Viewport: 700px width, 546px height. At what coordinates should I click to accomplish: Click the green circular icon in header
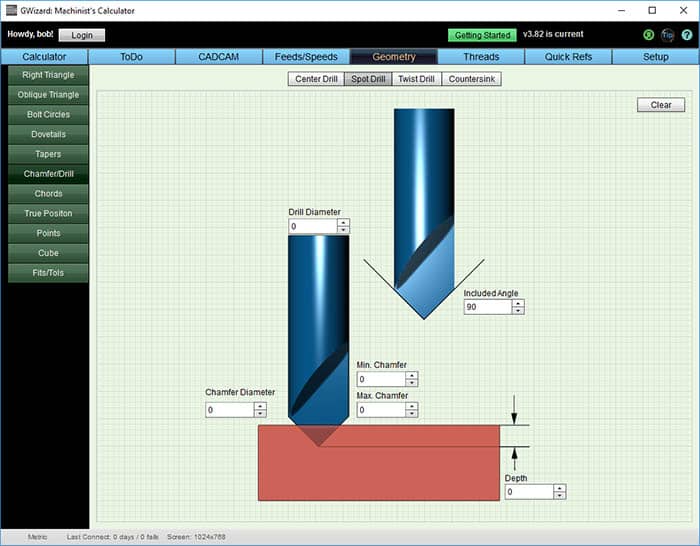click(x=648, y=35)
